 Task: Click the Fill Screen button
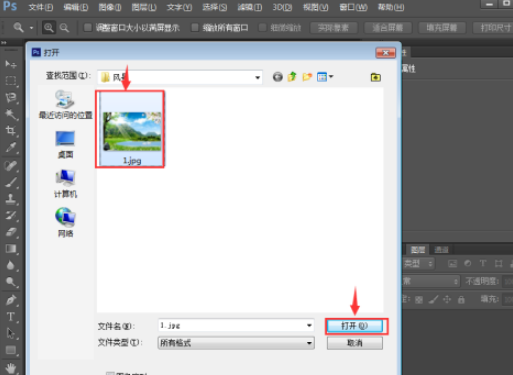[x=442, y=28]
